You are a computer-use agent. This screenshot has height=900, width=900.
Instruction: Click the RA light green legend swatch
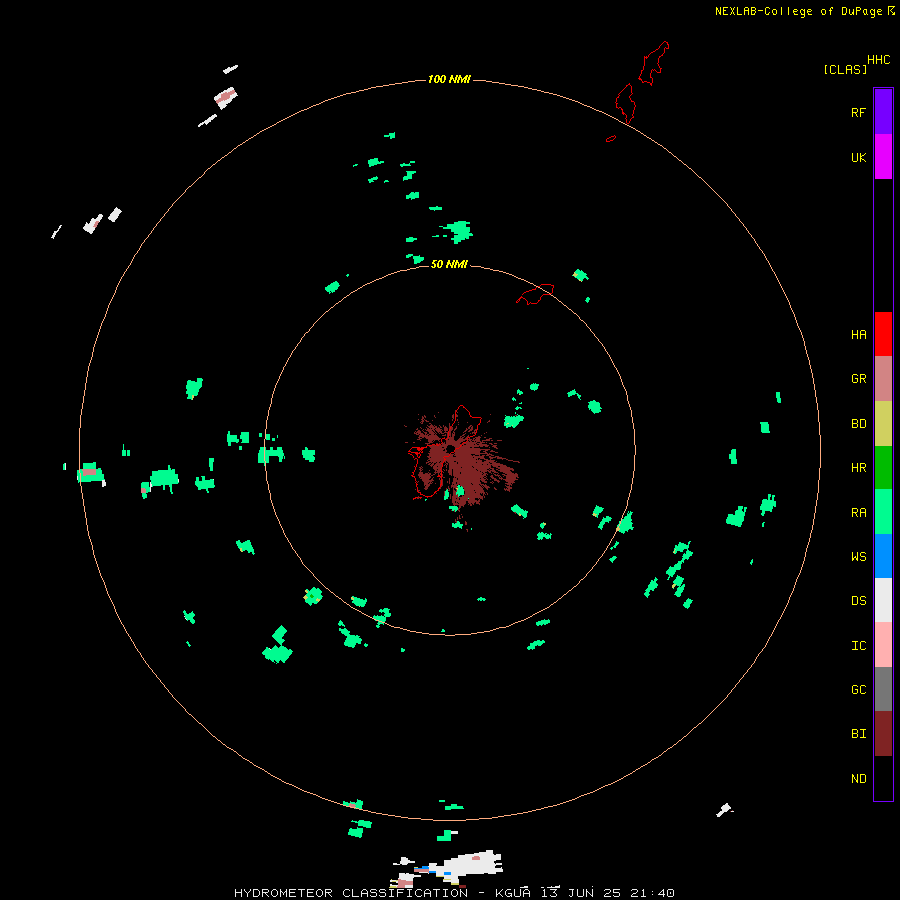click(x=883, y=512)
